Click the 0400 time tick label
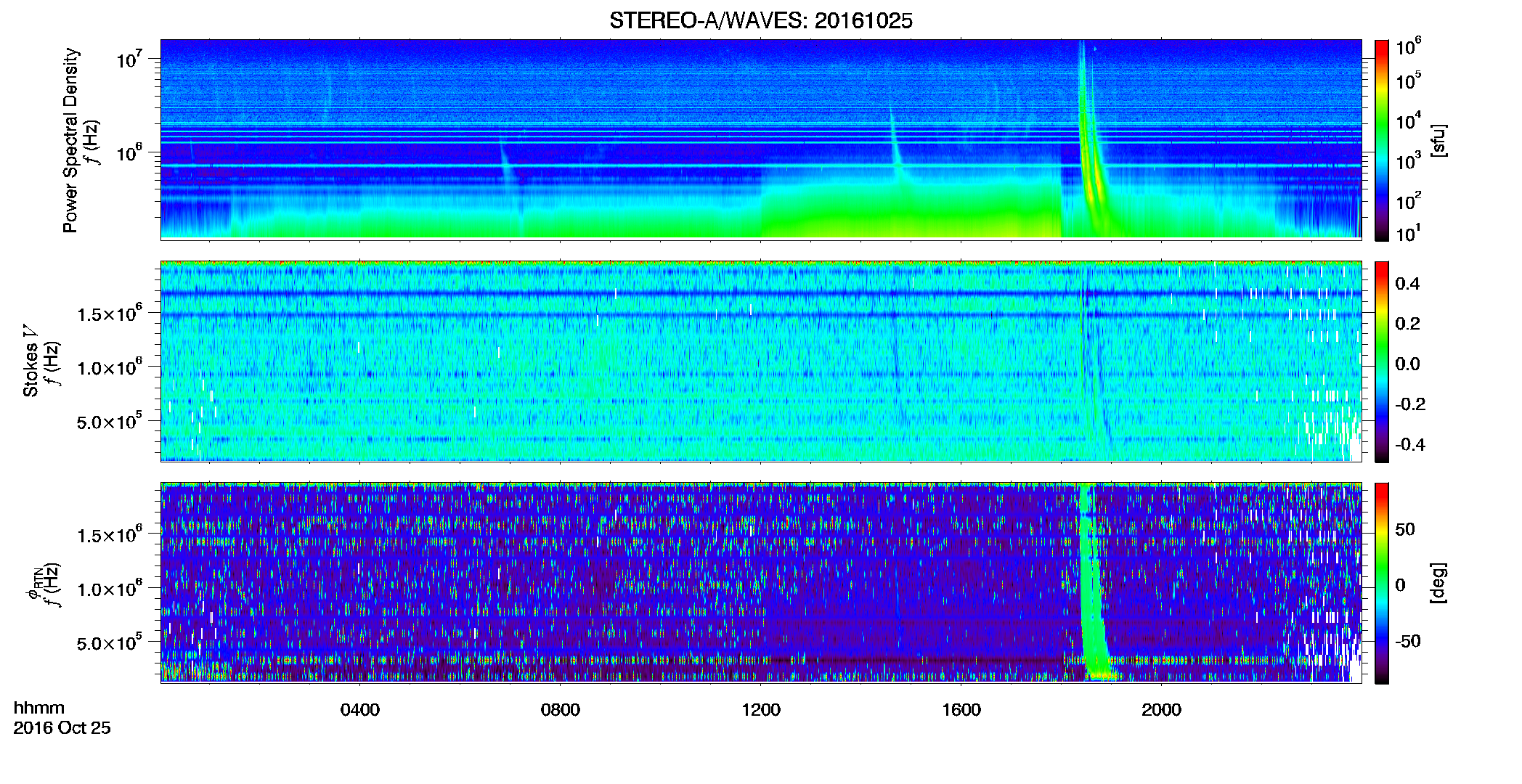The height and width of the screenshot is (784, 1522). point(360,710)
